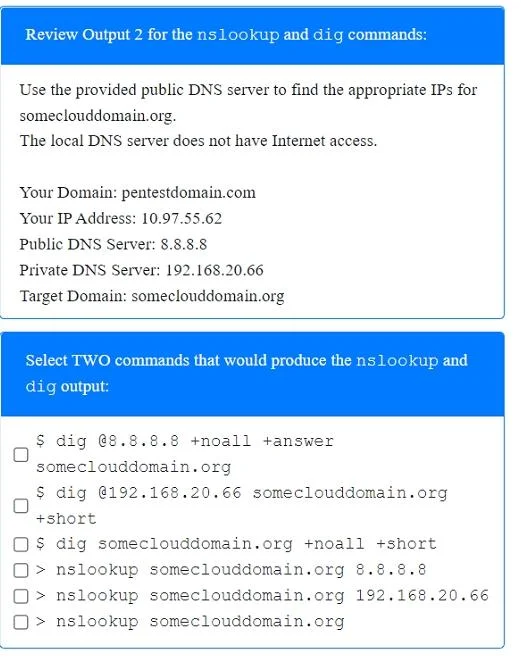The height and width of the screenshot is (670, 521).
Task: Click 'The local DNS server' sentence
Action: (x=198, y=141)
